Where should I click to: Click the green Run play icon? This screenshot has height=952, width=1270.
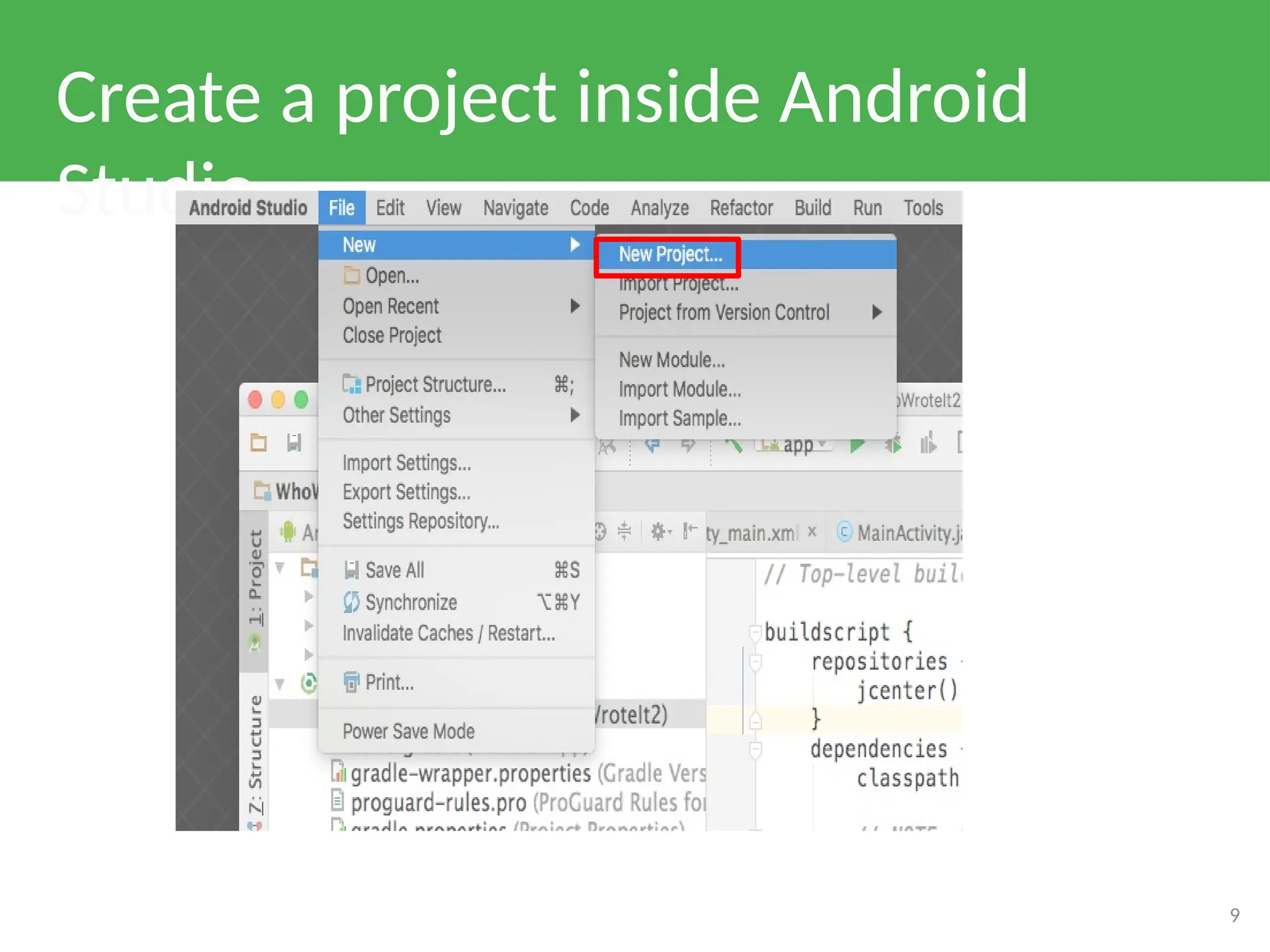[x=857, y=444]
